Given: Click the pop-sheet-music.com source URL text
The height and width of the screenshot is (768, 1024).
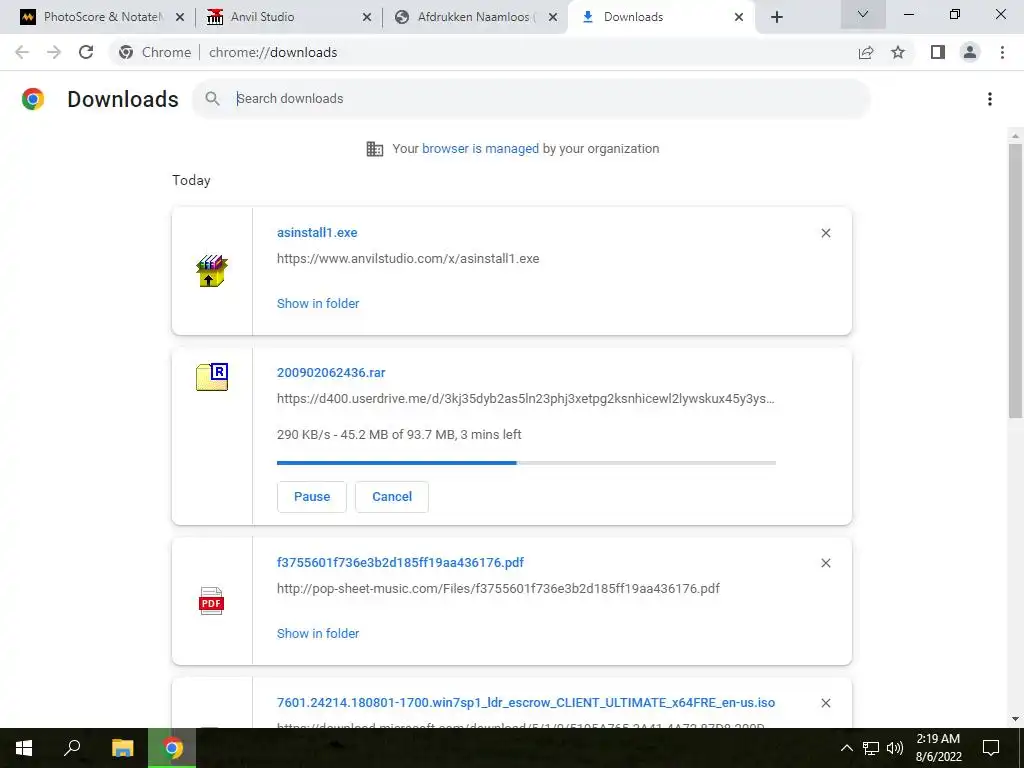Looking at the screenshot, I should pyautogui.click(x=498, y=589).
